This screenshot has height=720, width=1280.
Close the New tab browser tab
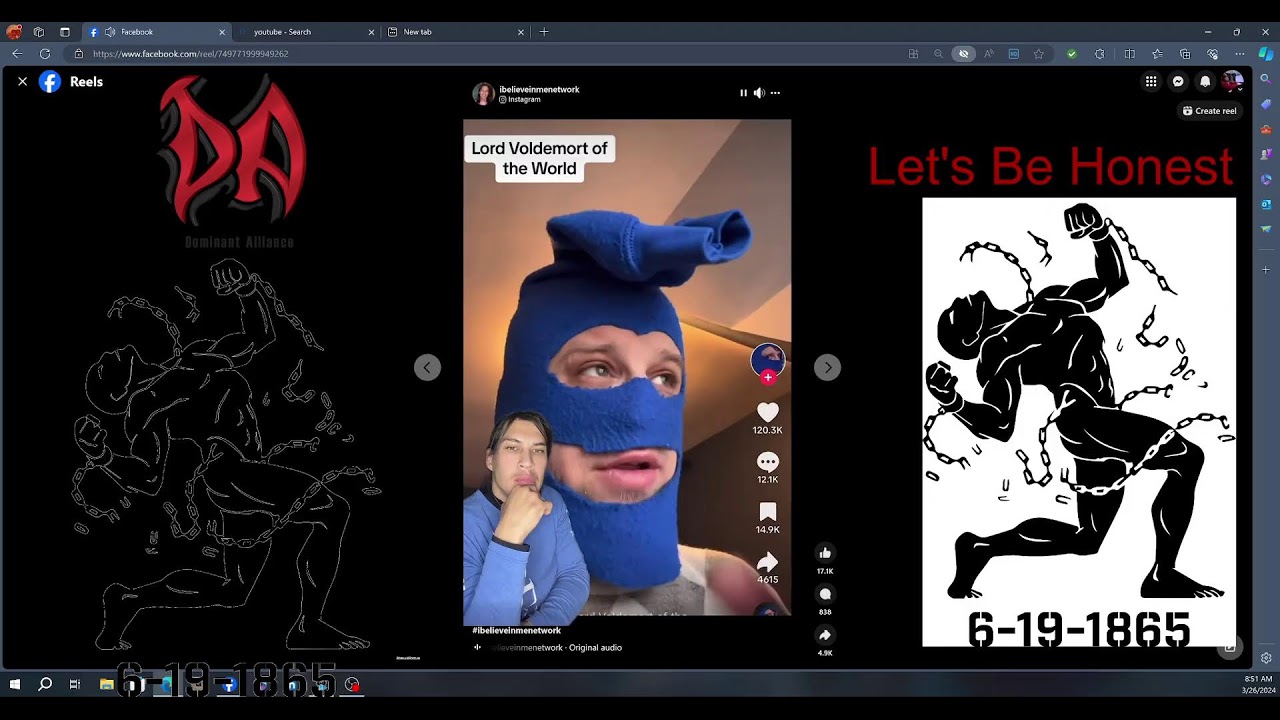coord(520,32)
